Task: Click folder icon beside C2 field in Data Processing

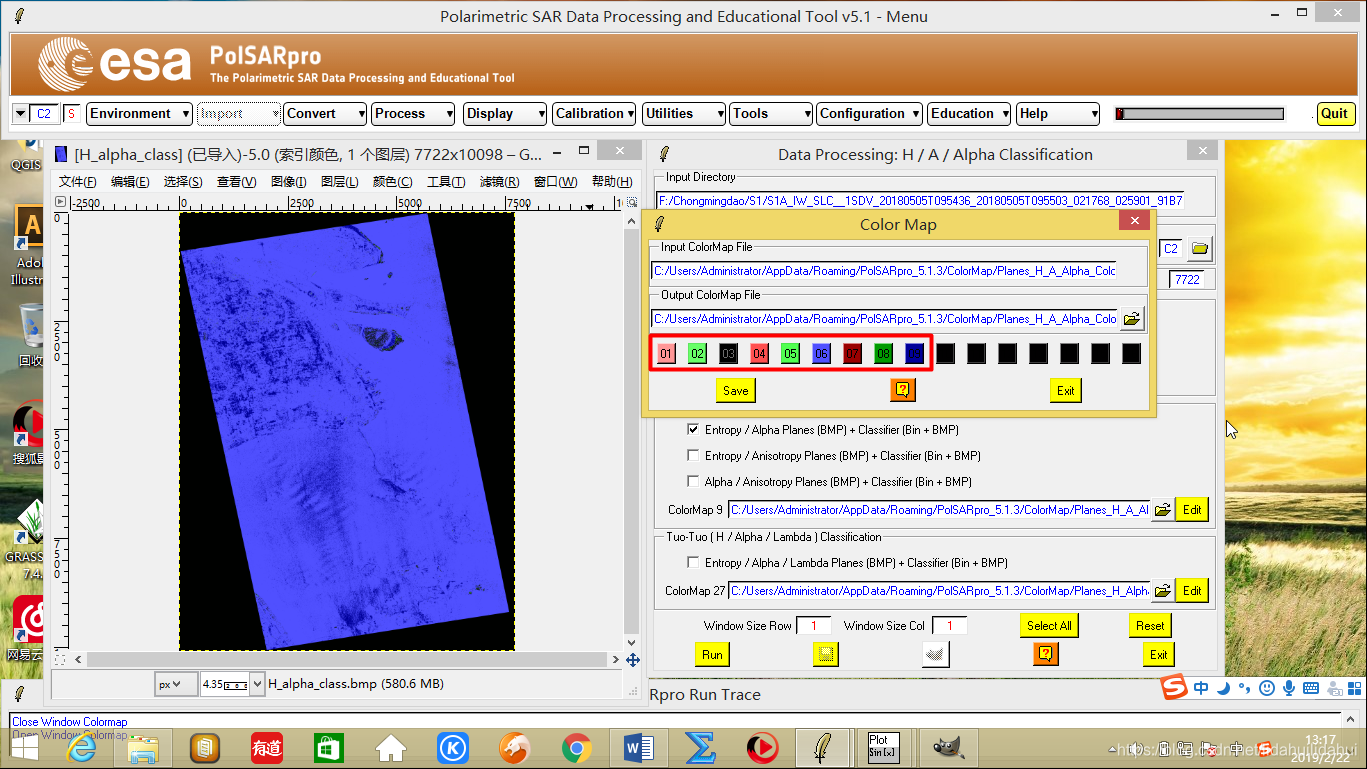Action: [x=1200, y=248]
